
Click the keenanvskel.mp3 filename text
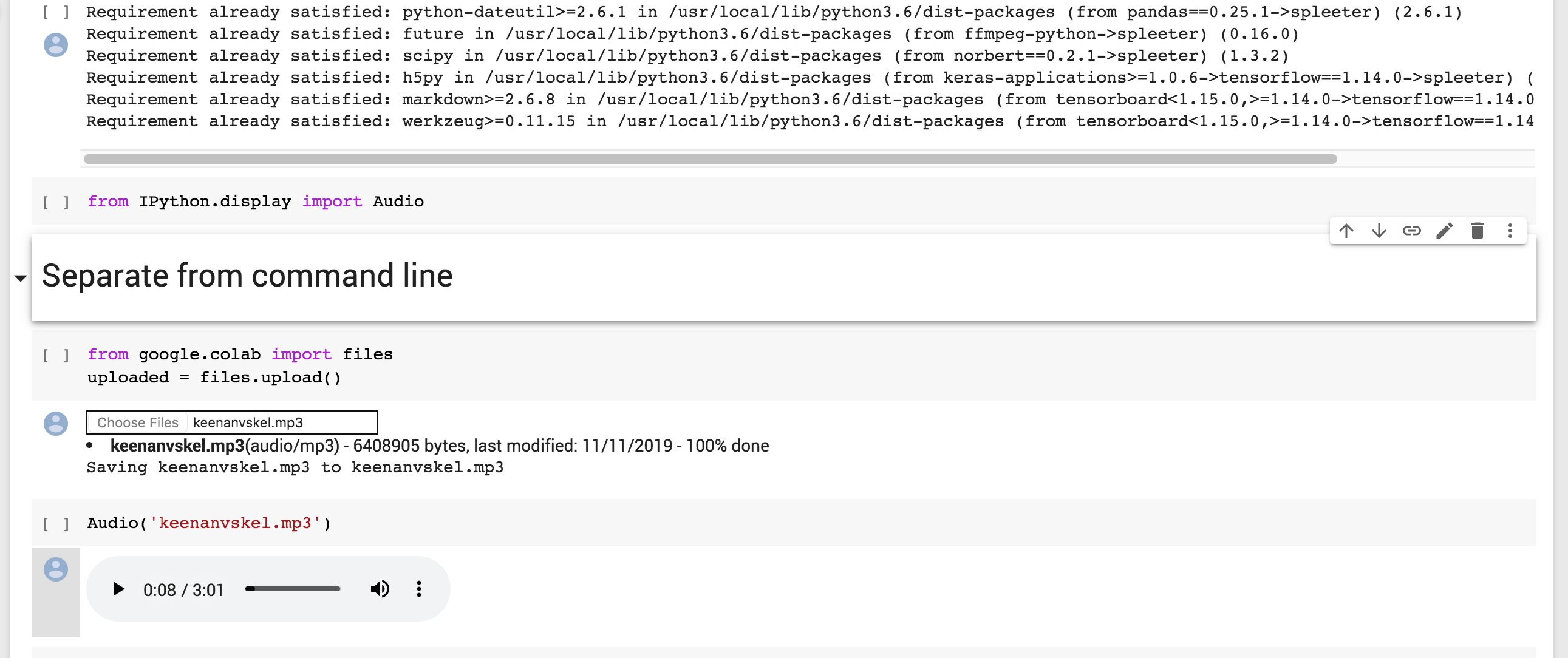coord(248,422)
